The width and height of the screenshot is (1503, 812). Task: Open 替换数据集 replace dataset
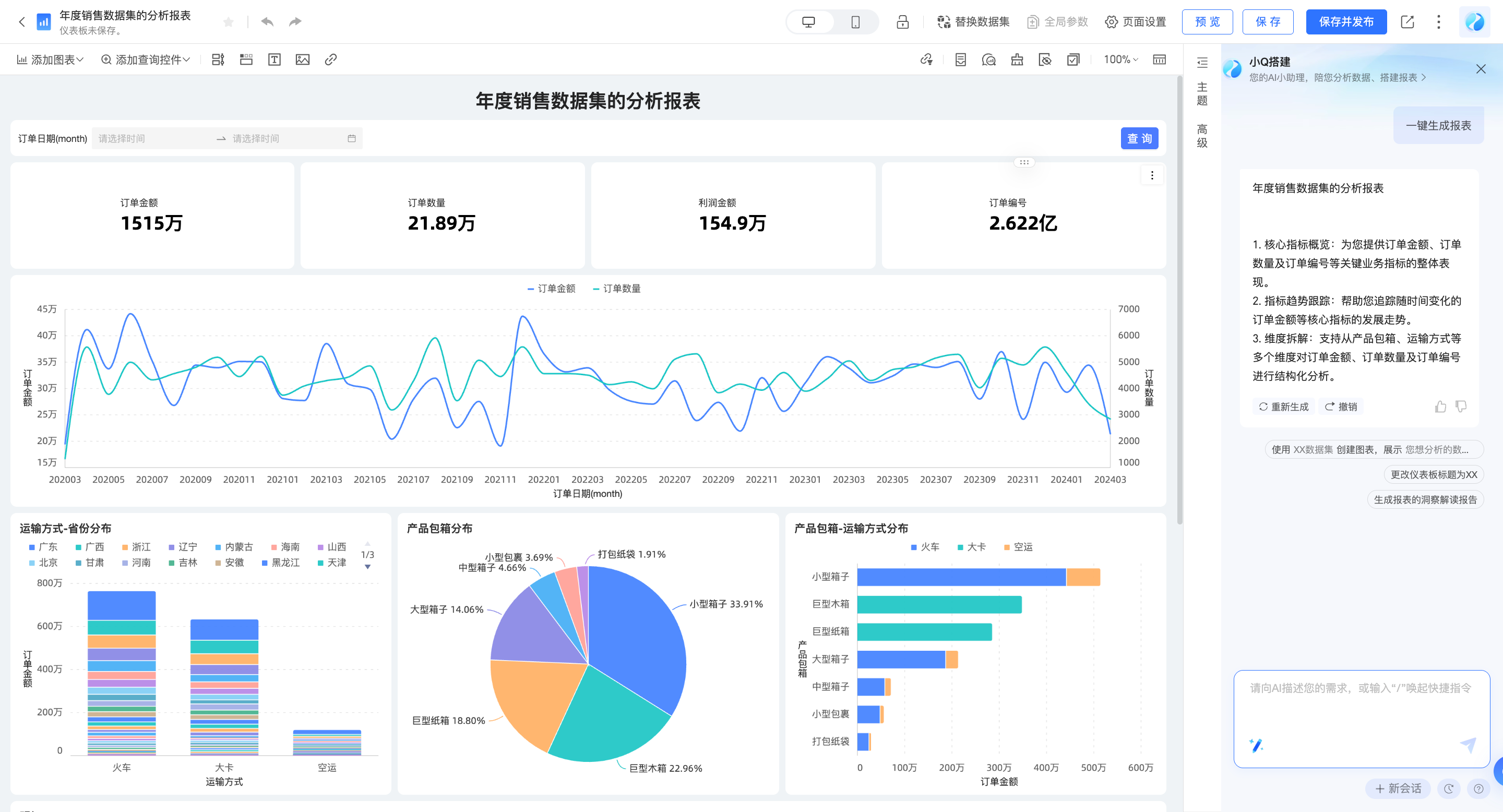point(973,22)
